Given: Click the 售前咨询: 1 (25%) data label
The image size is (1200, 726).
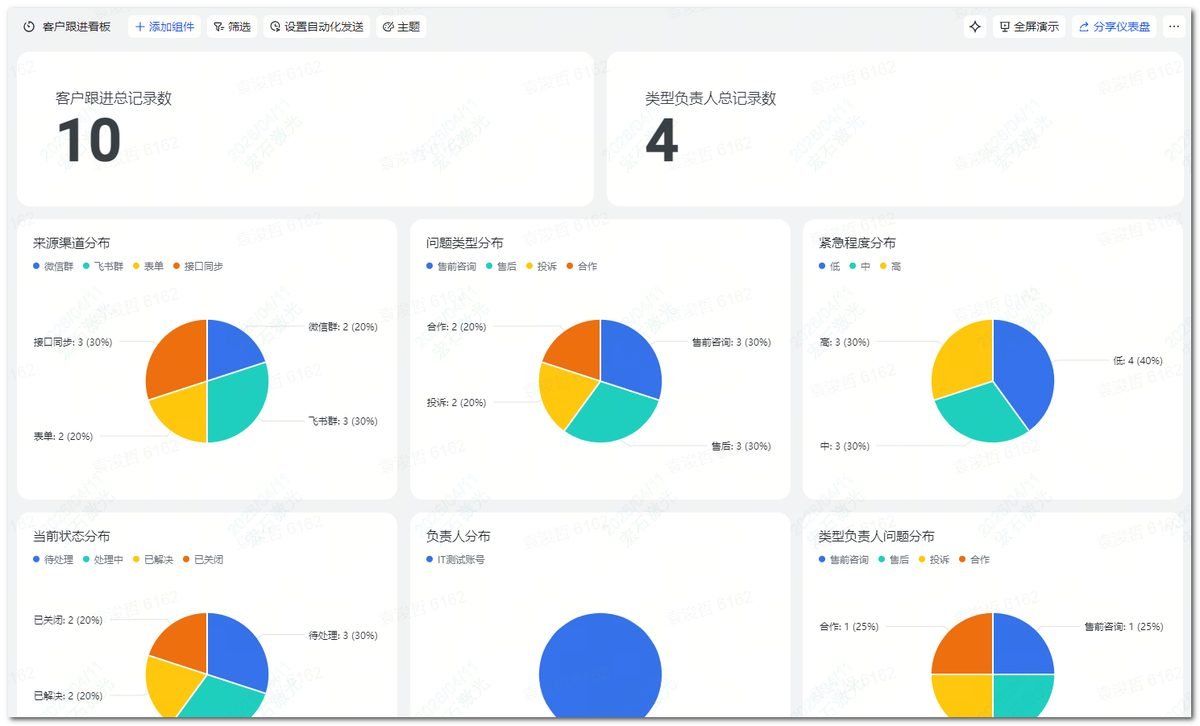Looking at the screenshot, I should coord(1124,627).
